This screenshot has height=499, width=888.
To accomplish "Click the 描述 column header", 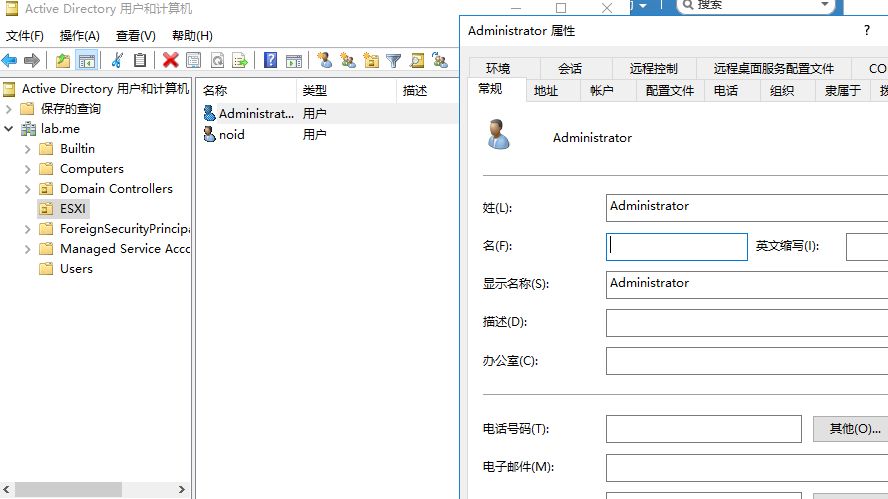I will point(428,91).
